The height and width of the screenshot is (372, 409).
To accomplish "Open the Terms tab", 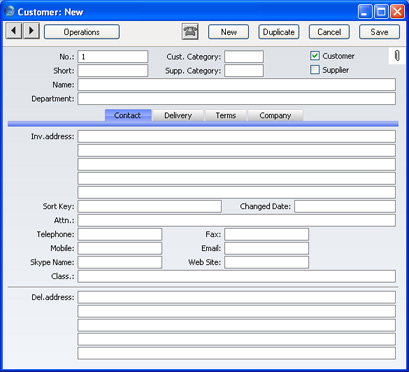I will [226, 115].
